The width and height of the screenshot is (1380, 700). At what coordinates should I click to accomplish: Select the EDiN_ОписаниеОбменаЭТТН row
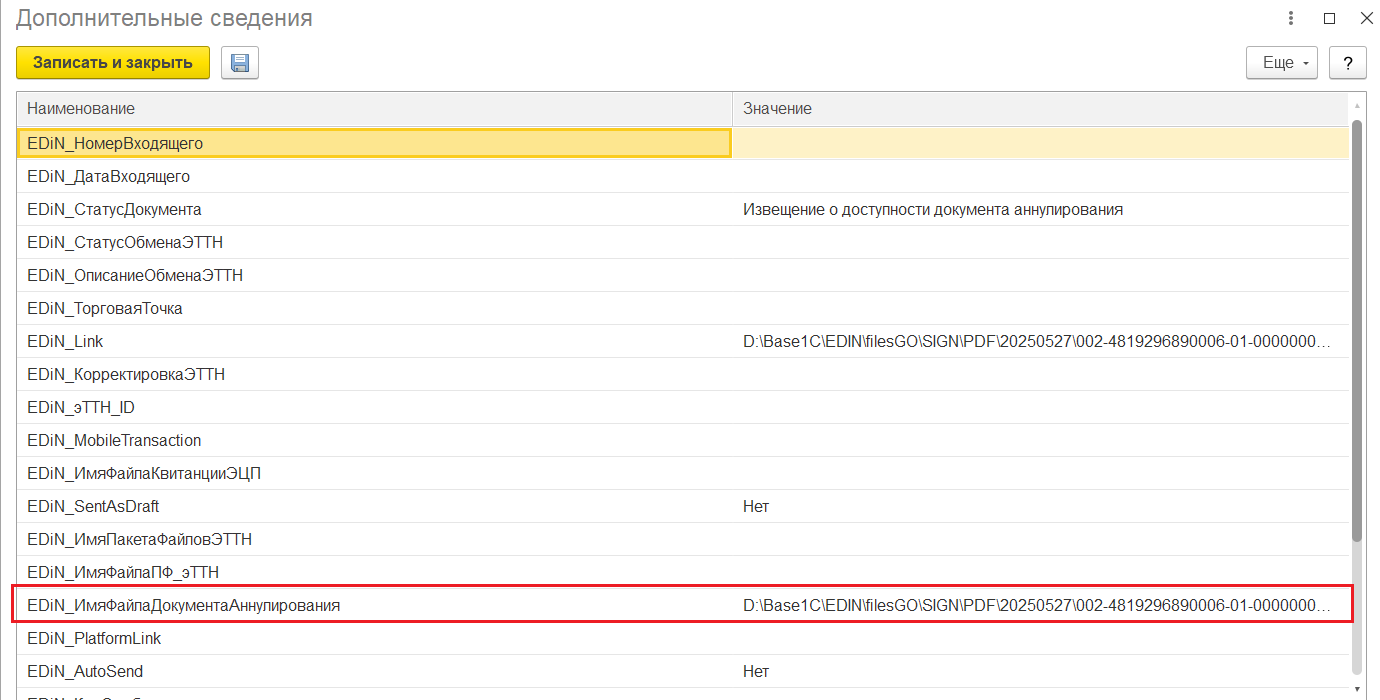click(683, 275)
